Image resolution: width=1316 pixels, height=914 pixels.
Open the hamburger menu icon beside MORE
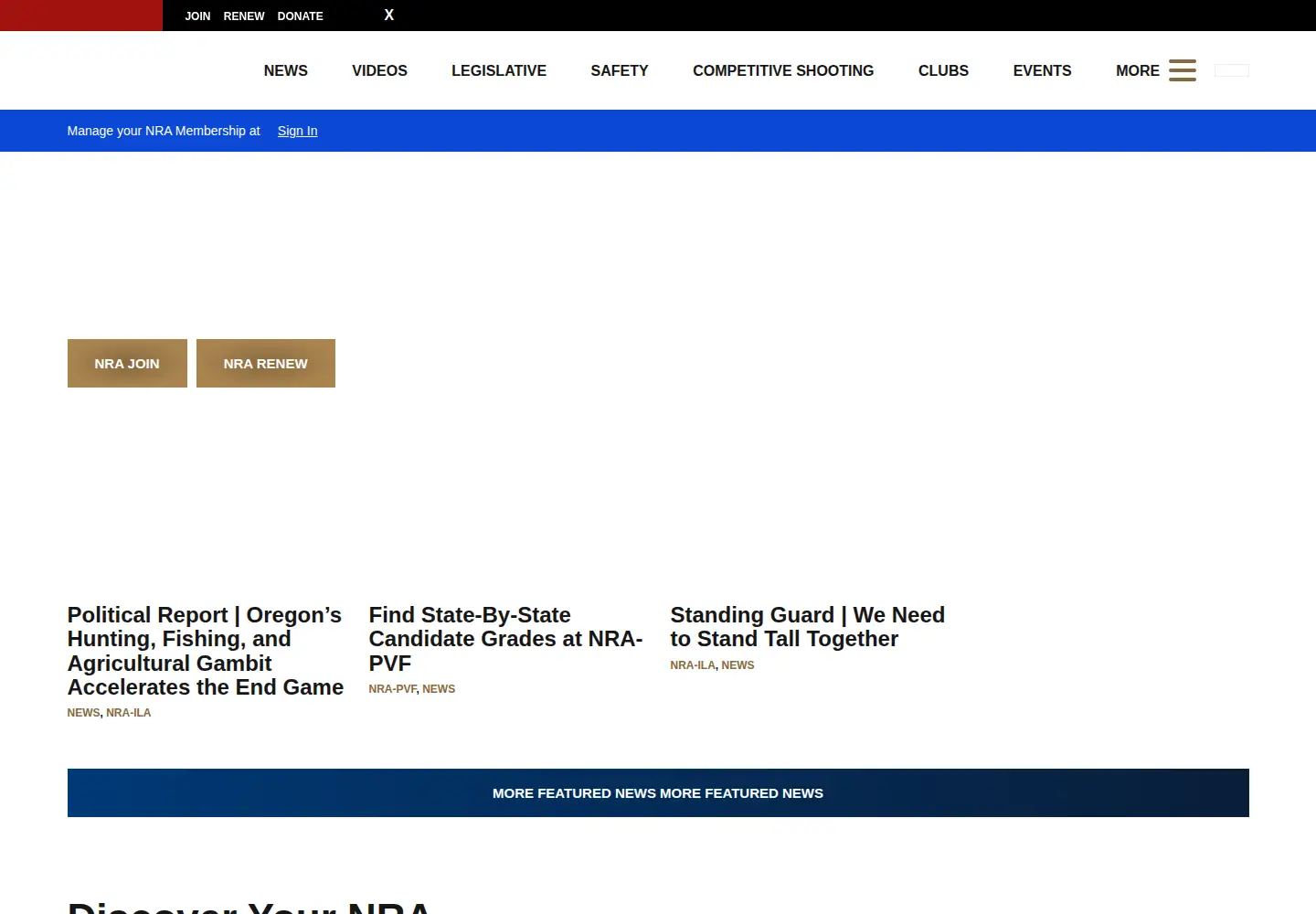pos(1182,70)
